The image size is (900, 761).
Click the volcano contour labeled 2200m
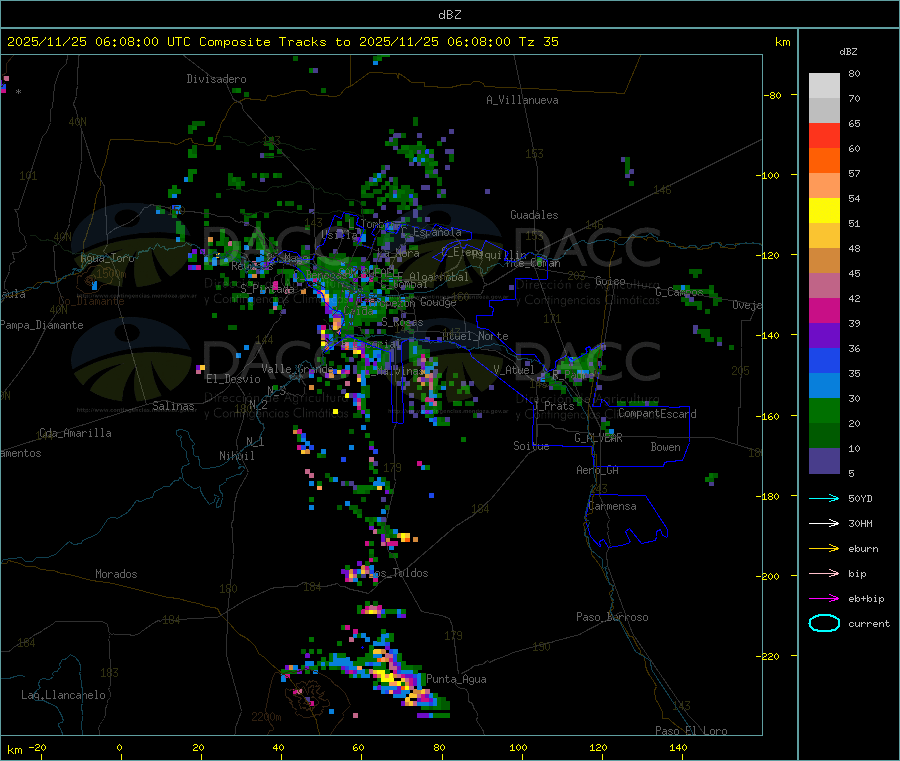pyautogui.click(x=307, y=696)
